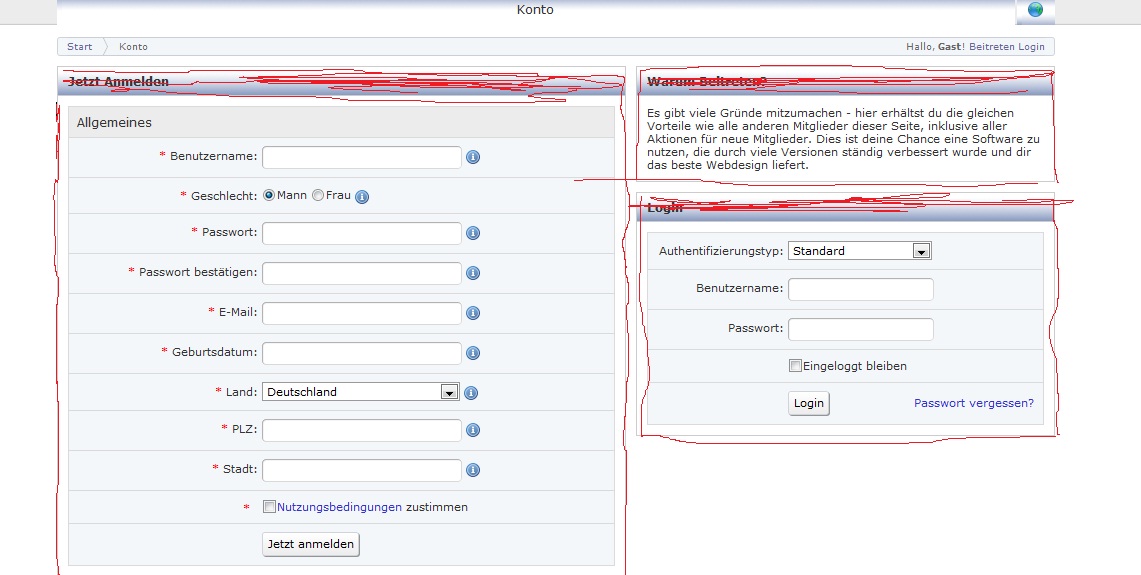Open info icon for Passwort bestätigen
The width and height of the screenshot is (1141, 575).
point(473,274)
